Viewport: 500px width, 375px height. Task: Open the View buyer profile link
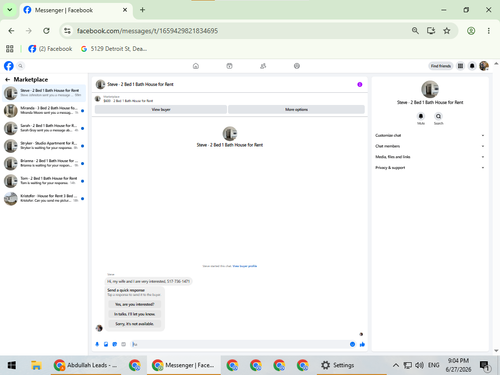245,266
